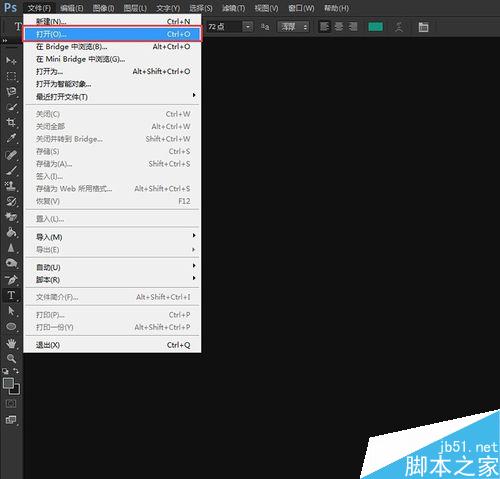The width and height of the screenshot is (500, 479).
Task: Open the 窗口(W) menu
Action: (301, 8)
